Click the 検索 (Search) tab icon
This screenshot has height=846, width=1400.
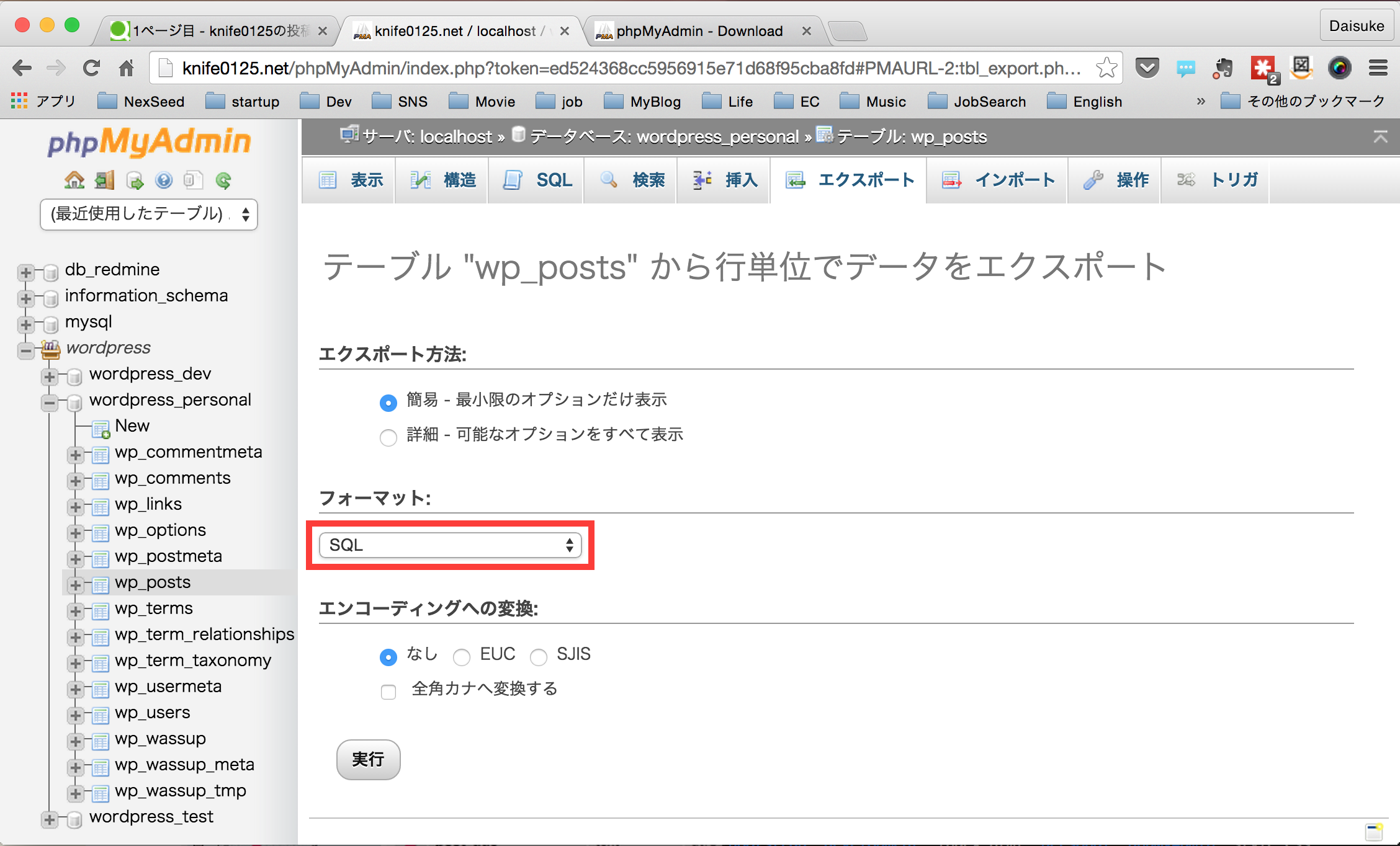tap(608, 180)
